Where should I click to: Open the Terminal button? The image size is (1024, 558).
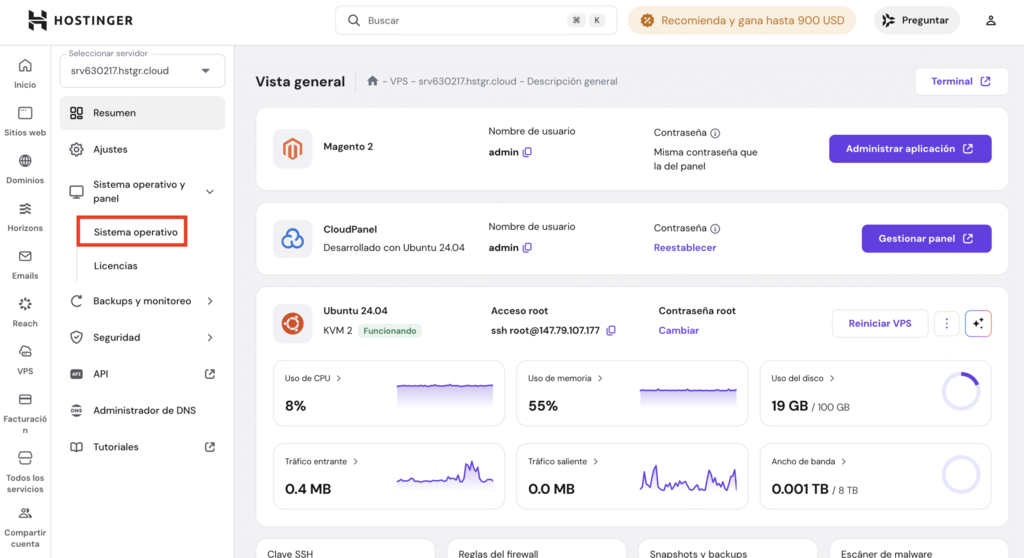pyautogui.click(x=961, y=81)
